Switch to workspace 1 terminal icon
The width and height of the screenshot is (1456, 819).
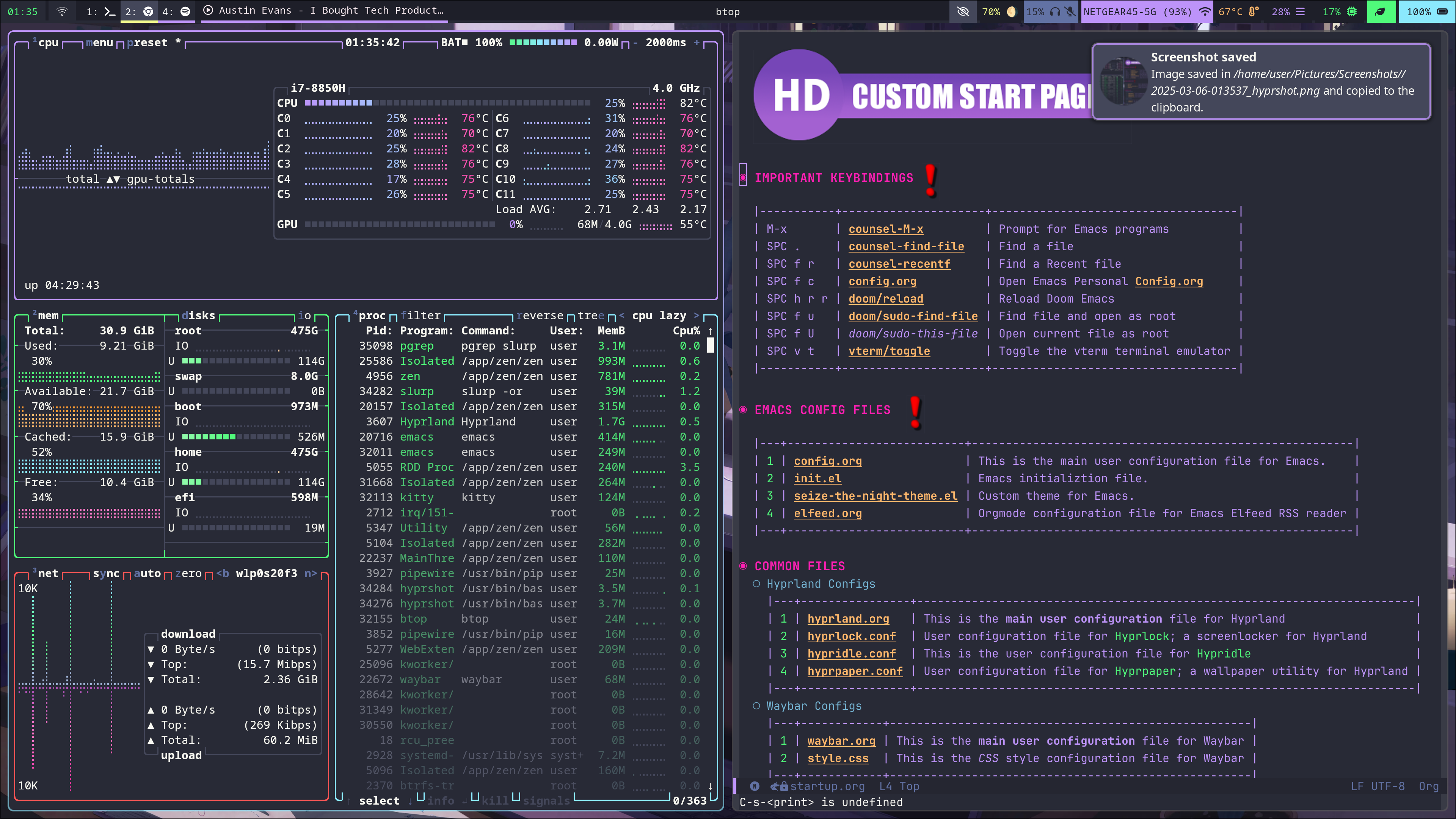coord(110,11)
